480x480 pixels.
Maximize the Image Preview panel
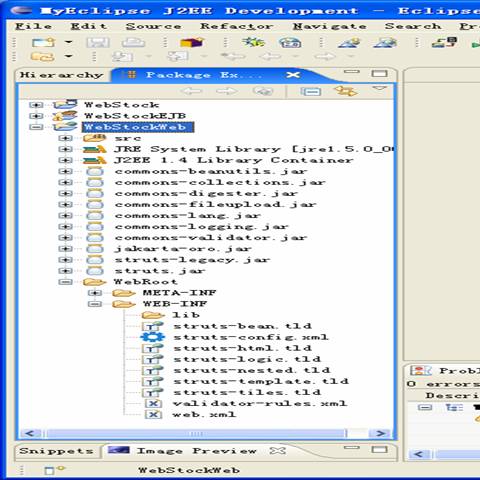tap(379, 449)
